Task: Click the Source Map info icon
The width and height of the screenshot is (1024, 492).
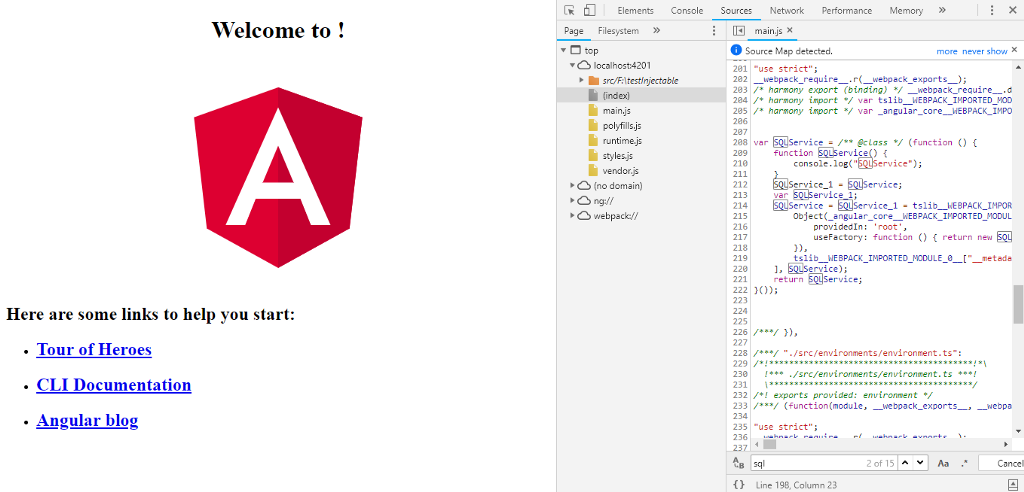Action: click(x=736, y=50)
